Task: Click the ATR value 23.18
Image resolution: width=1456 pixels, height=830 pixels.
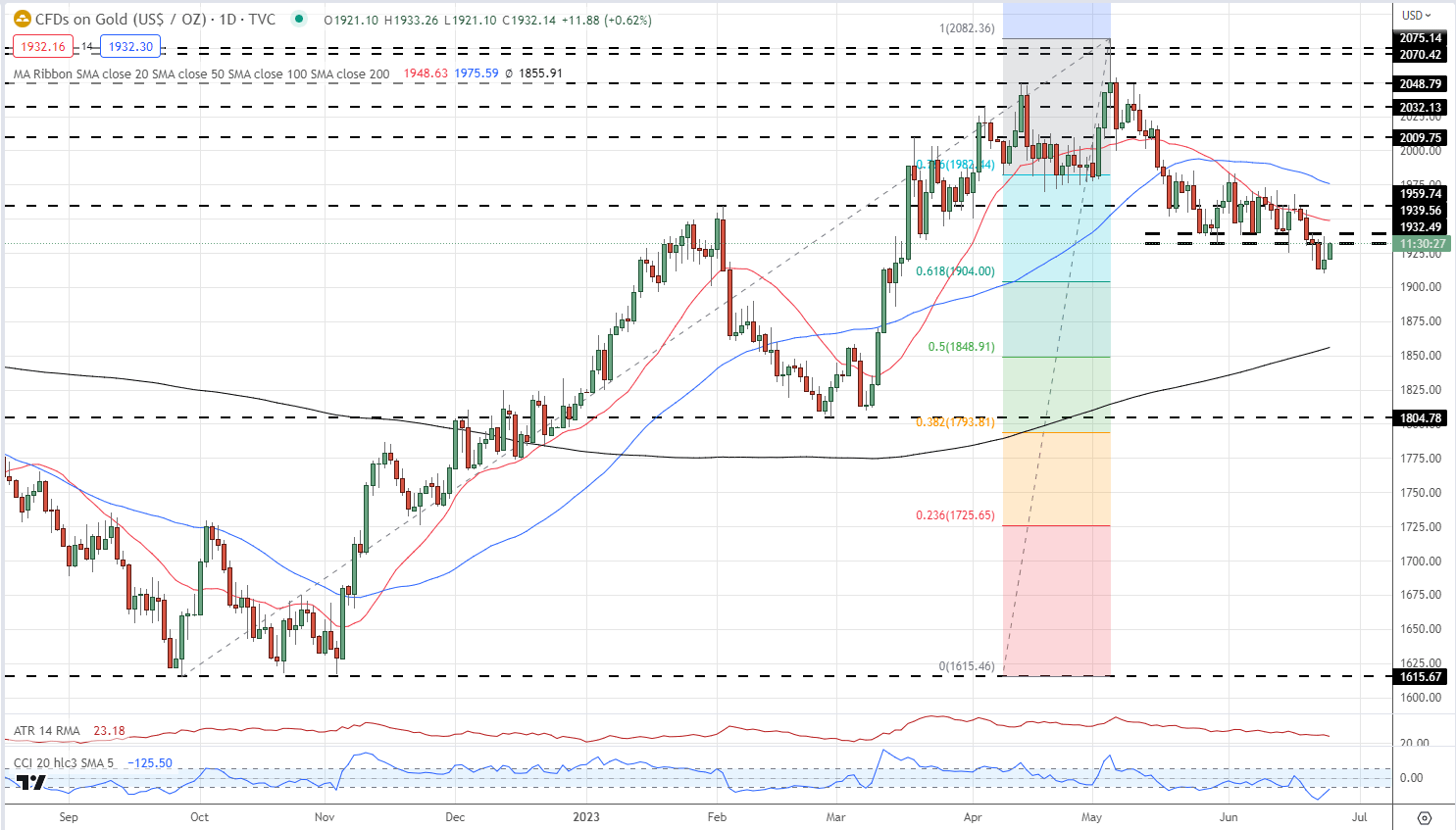Action: (x=109, y=731)
